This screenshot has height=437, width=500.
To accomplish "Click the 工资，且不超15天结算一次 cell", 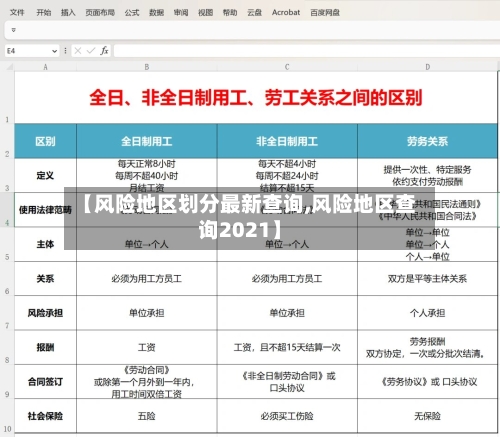I will (x=287, y=347).
